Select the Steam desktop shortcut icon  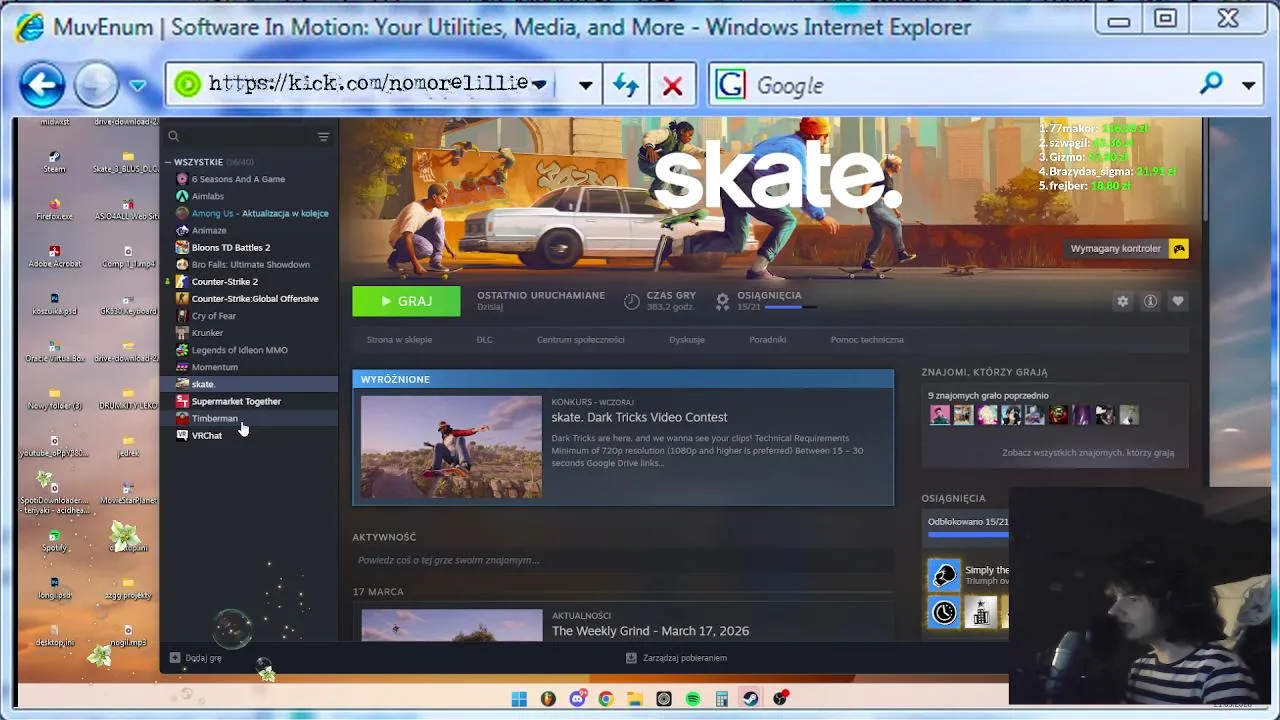54,162
